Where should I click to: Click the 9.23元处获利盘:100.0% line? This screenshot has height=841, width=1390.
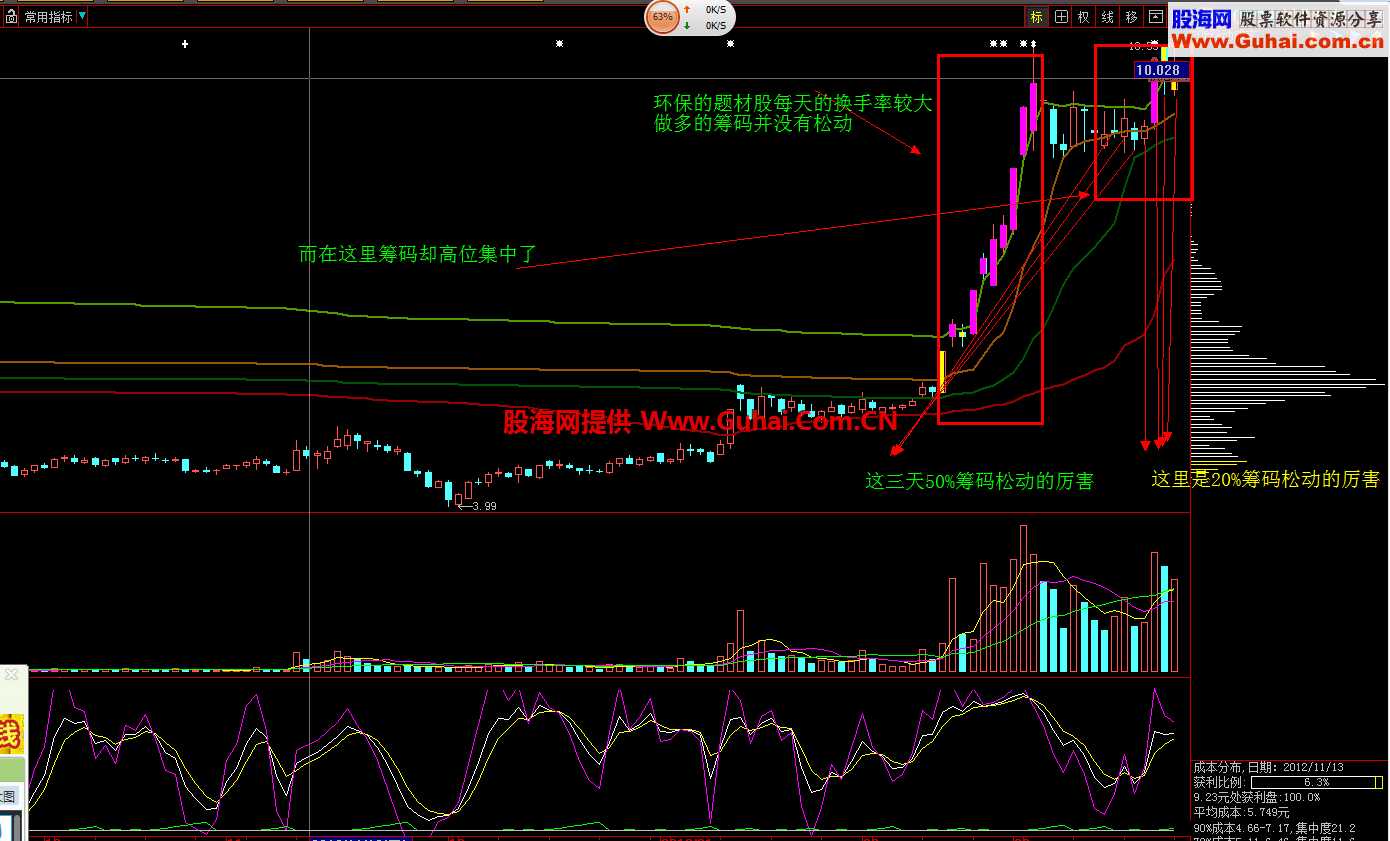pos(1256,797)
